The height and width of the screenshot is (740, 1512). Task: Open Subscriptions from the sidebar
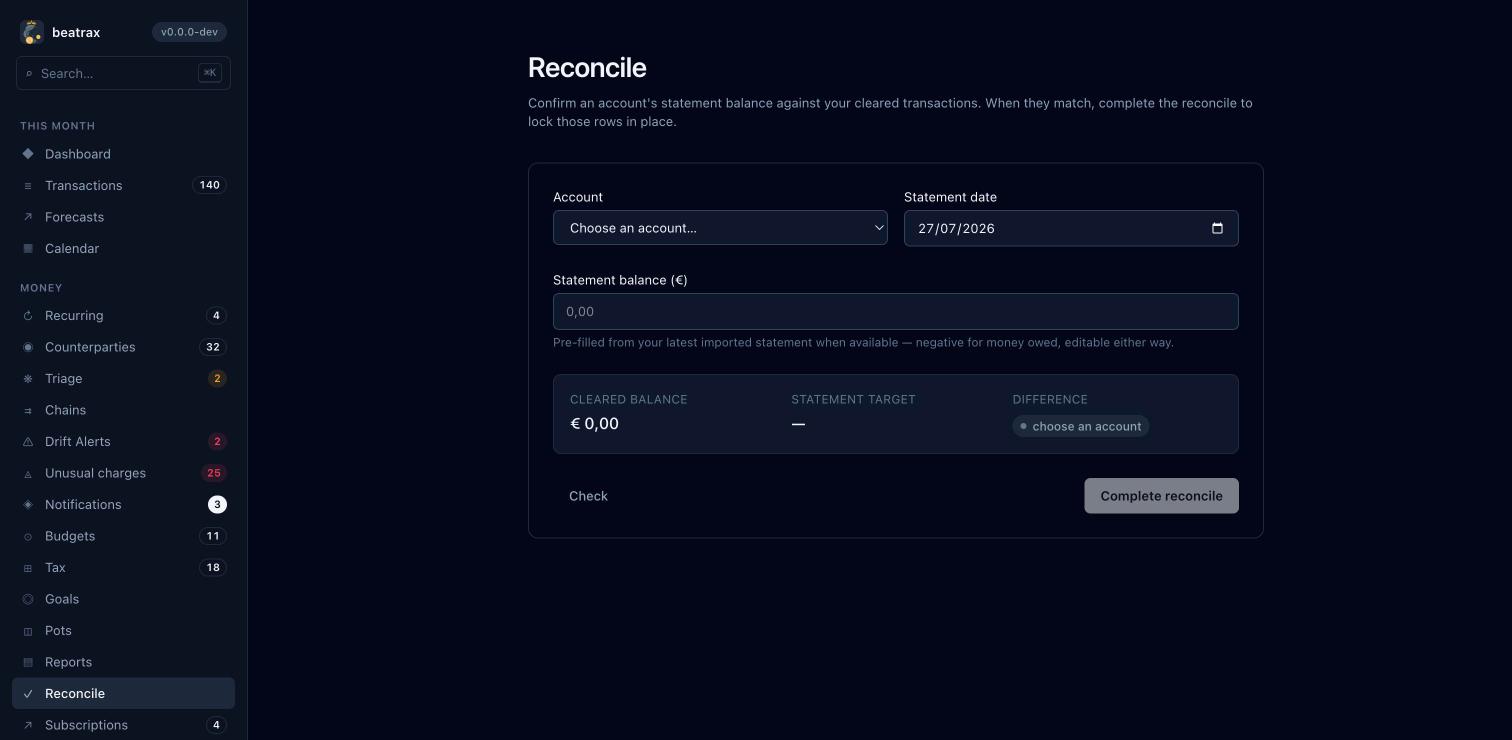coord(123,725)
